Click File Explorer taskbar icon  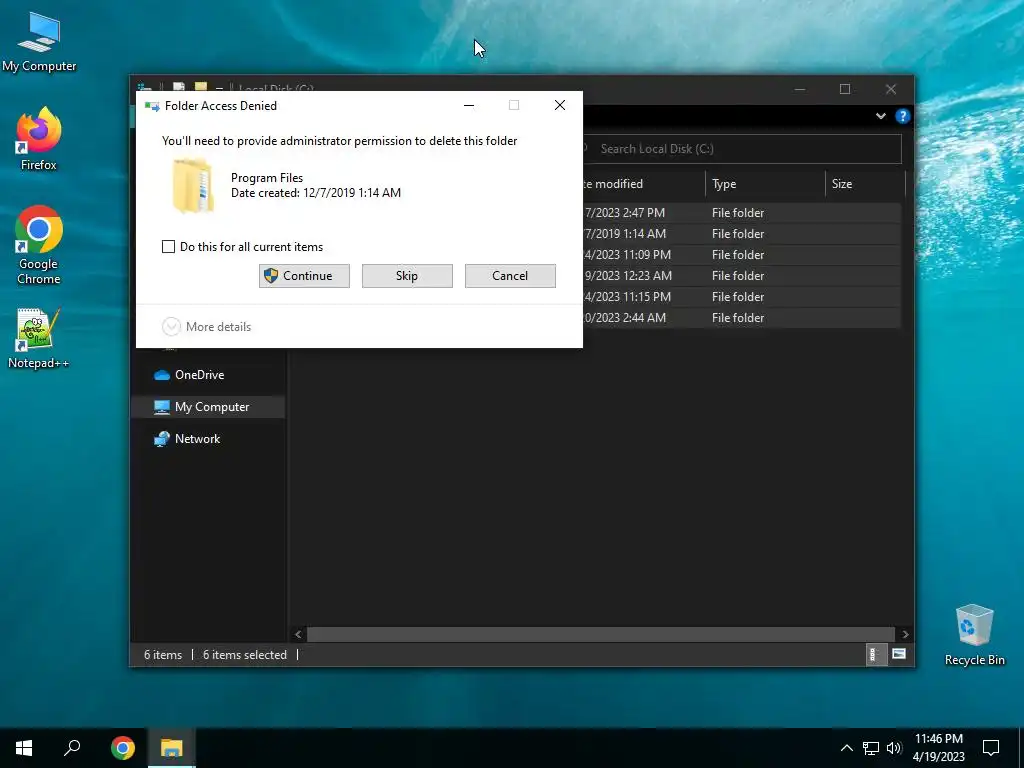(x=172, y=748)
